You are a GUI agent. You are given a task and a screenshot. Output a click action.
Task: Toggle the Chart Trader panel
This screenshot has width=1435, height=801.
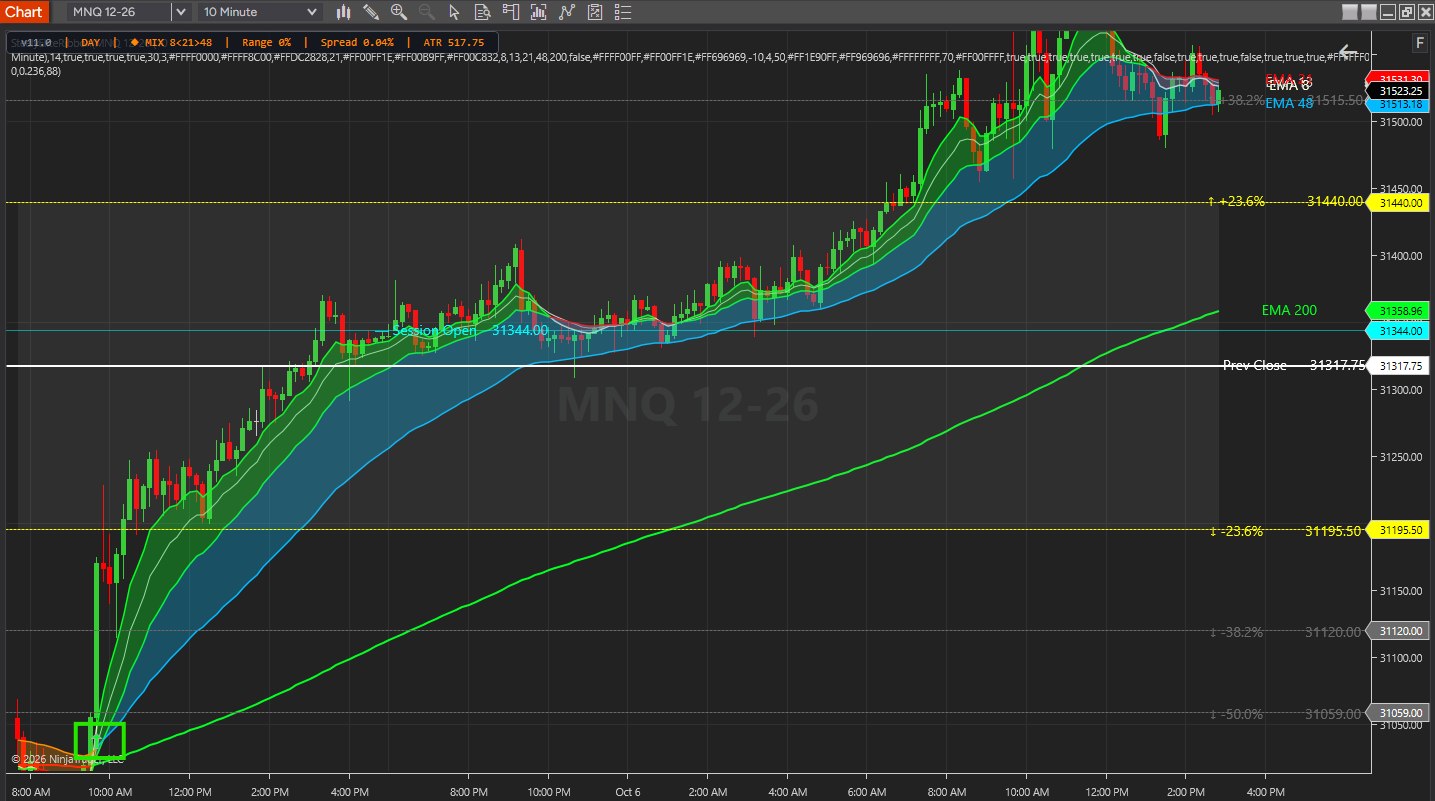click(x=511, y=12)
